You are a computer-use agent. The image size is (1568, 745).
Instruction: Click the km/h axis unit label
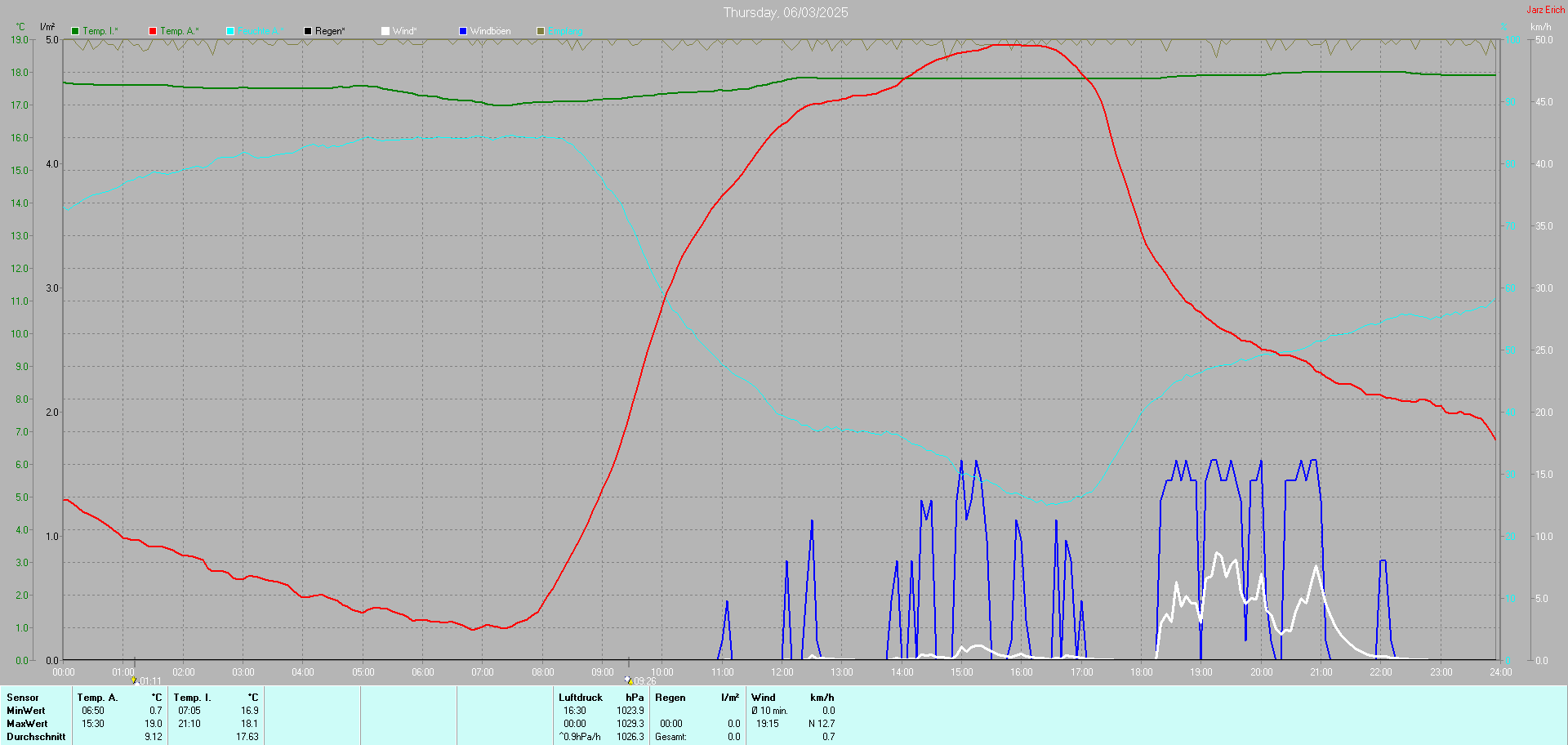[x=1540, y=27]
